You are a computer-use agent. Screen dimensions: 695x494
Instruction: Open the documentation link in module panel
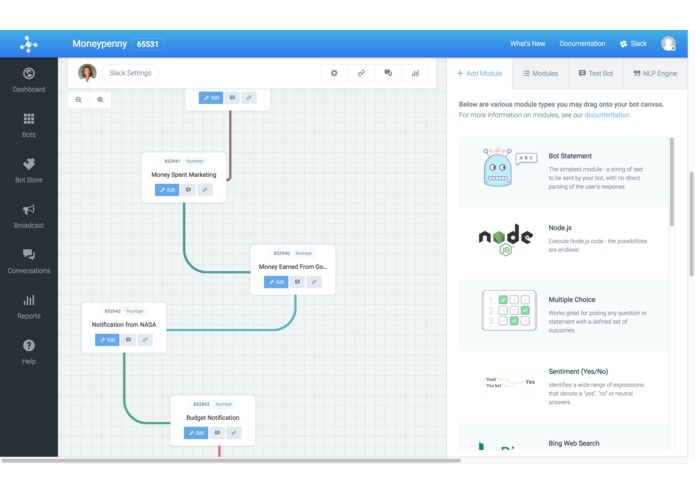607,115
